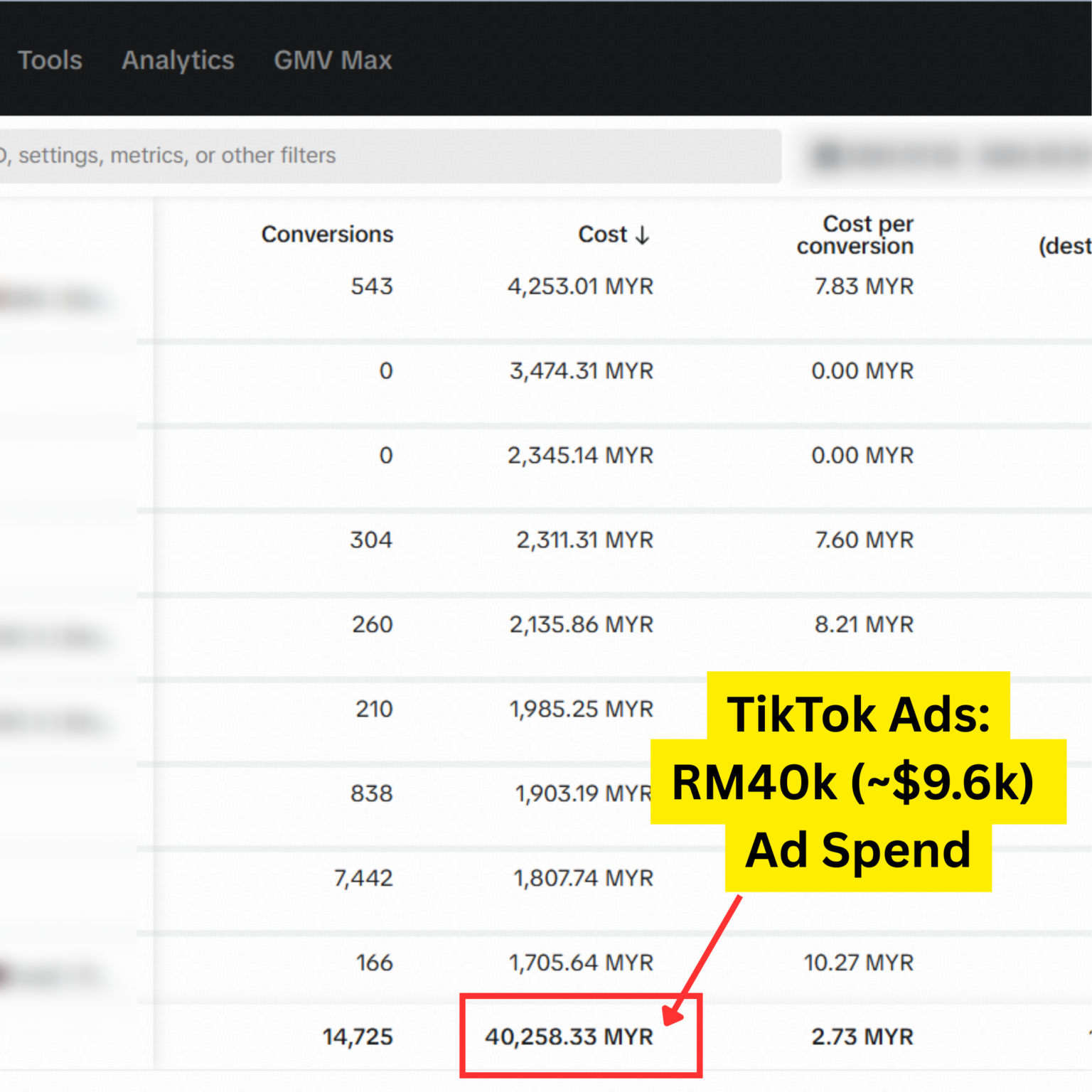
Task: Click the 7,442 conversions value
Action: (x=363, y=879)
